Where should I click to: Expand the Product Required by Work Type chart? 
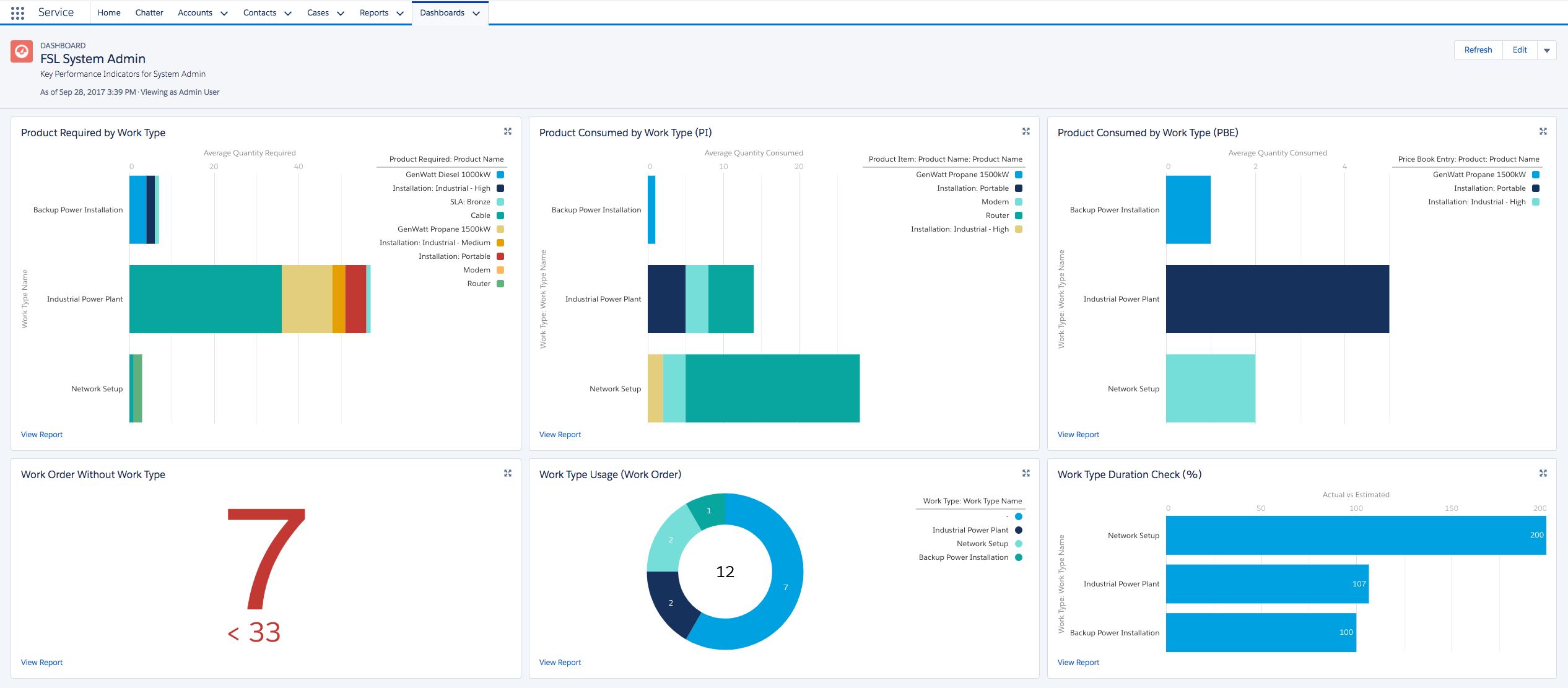508,131
